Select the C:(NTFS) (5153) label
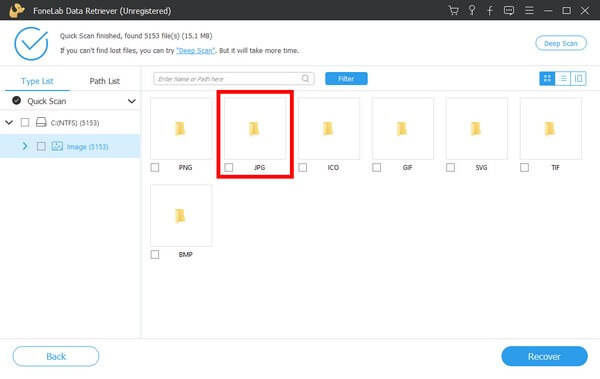The image size is (600, 379). [75, 123]
